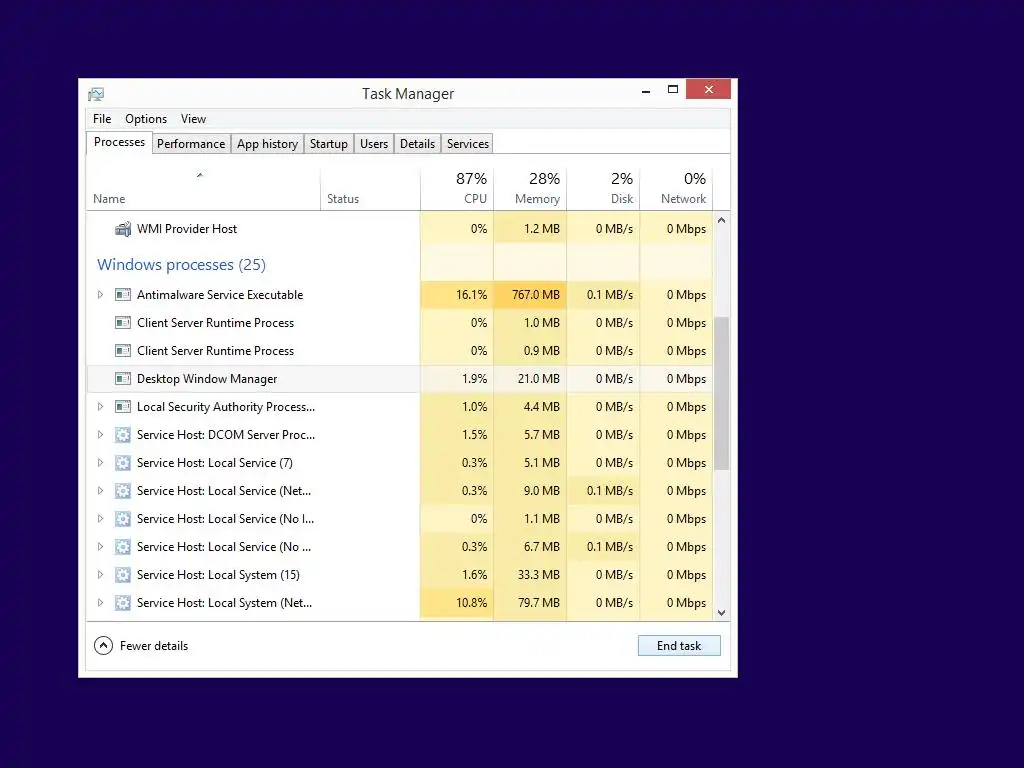Sort by the Memory column header
The width and height of the screenshot is (1024, 768).
pyautogui.click(x=530, y=189)
